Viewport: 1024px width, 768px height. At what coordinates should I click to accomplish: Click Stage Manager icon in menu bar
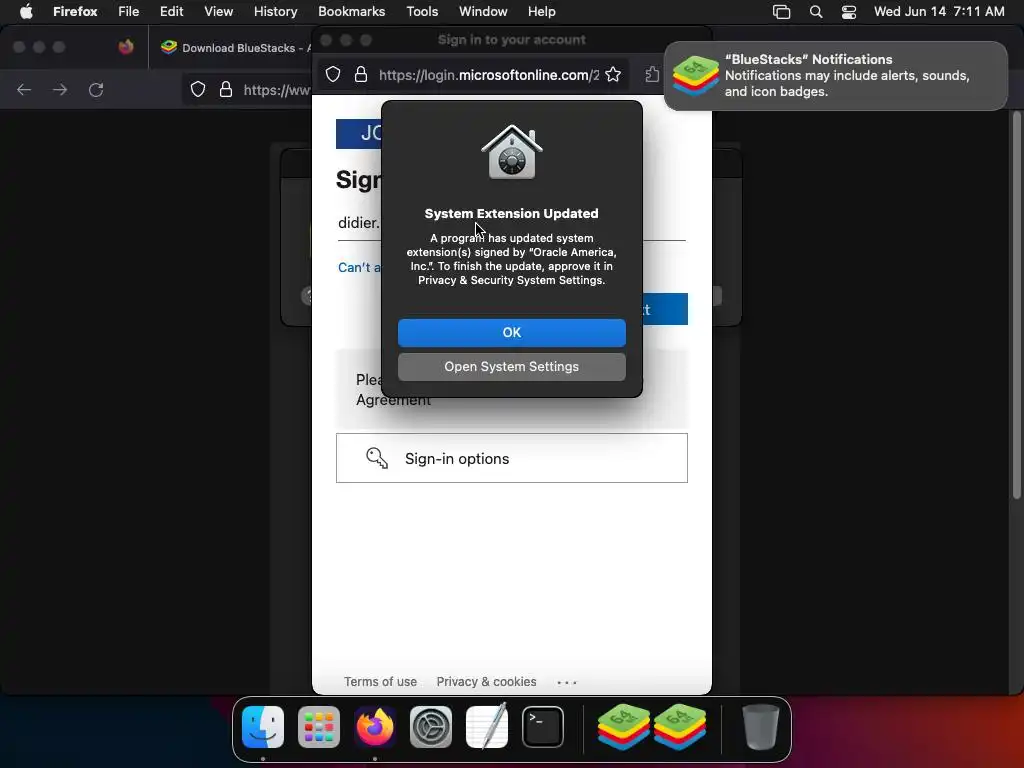pos(781,12)
